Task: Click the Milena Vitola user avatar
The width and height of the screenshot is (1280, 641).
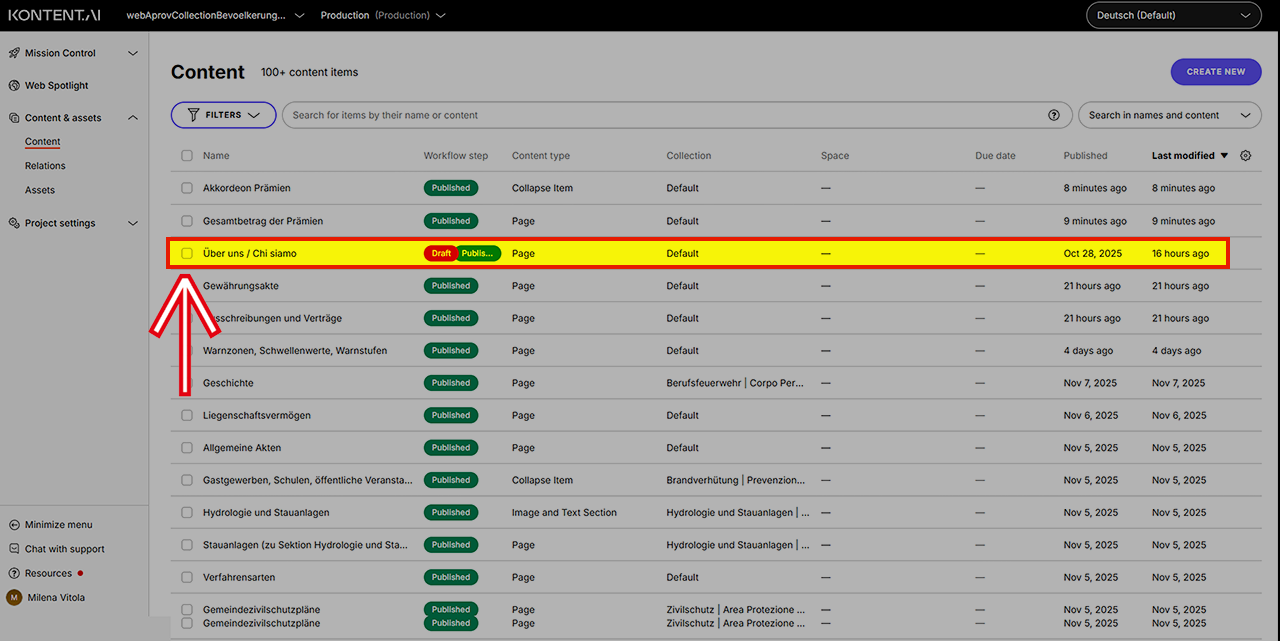Action: (x=14, y=598)
